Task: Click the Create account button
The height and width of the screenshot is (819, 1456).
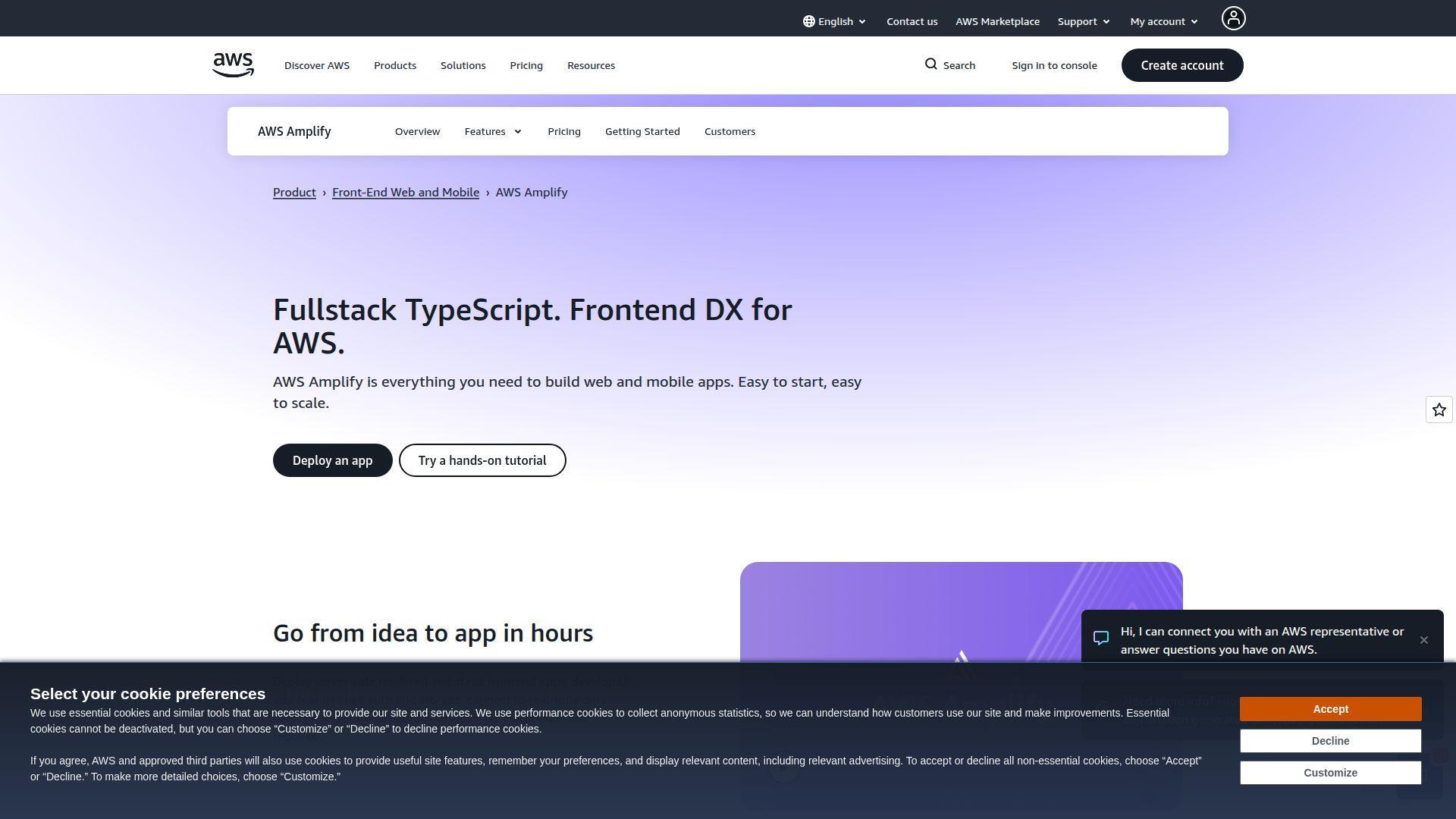Action: (1181, 65)
